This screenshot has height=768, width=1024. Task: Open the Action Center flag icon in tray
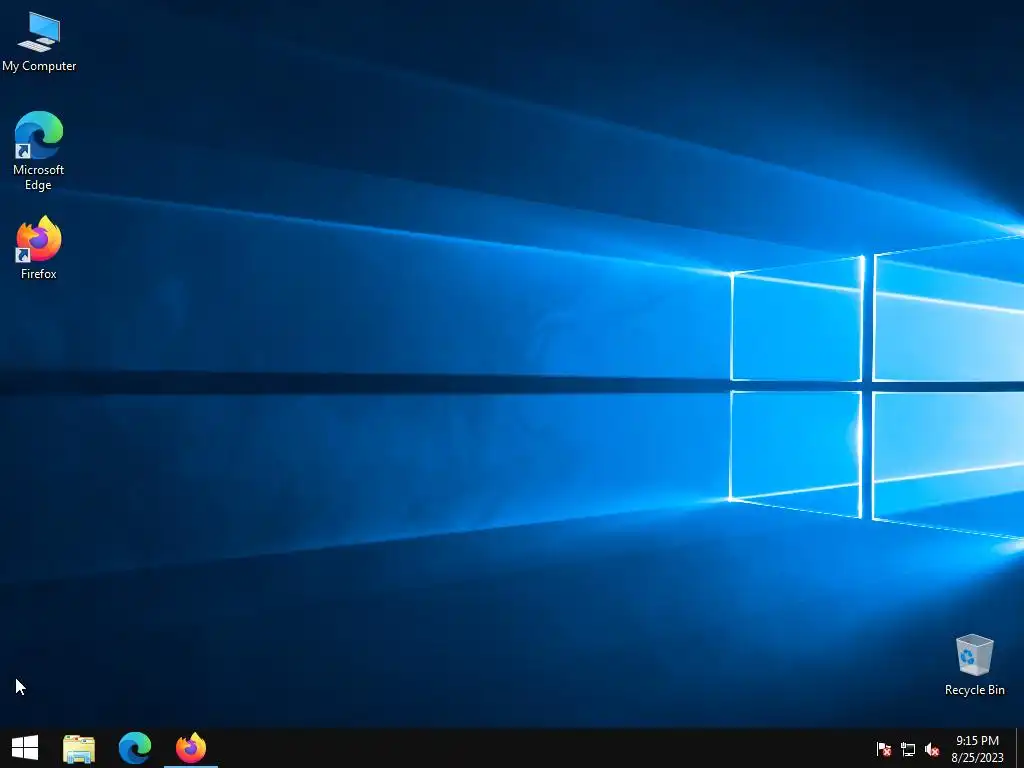point(884,749)
